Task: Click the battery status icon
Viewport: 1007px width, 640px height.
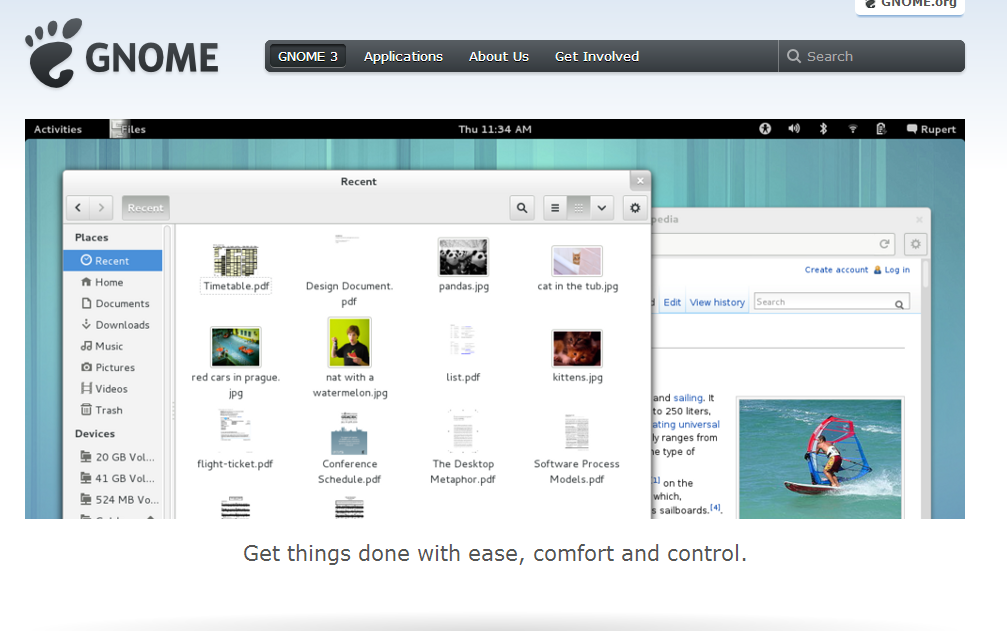Action: point(881,128)
